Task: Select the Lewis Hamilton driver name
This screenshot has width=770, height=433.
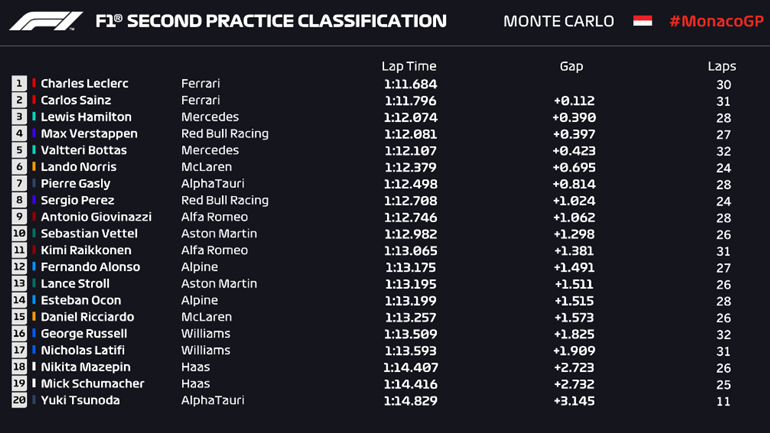Action: [86, 117]
